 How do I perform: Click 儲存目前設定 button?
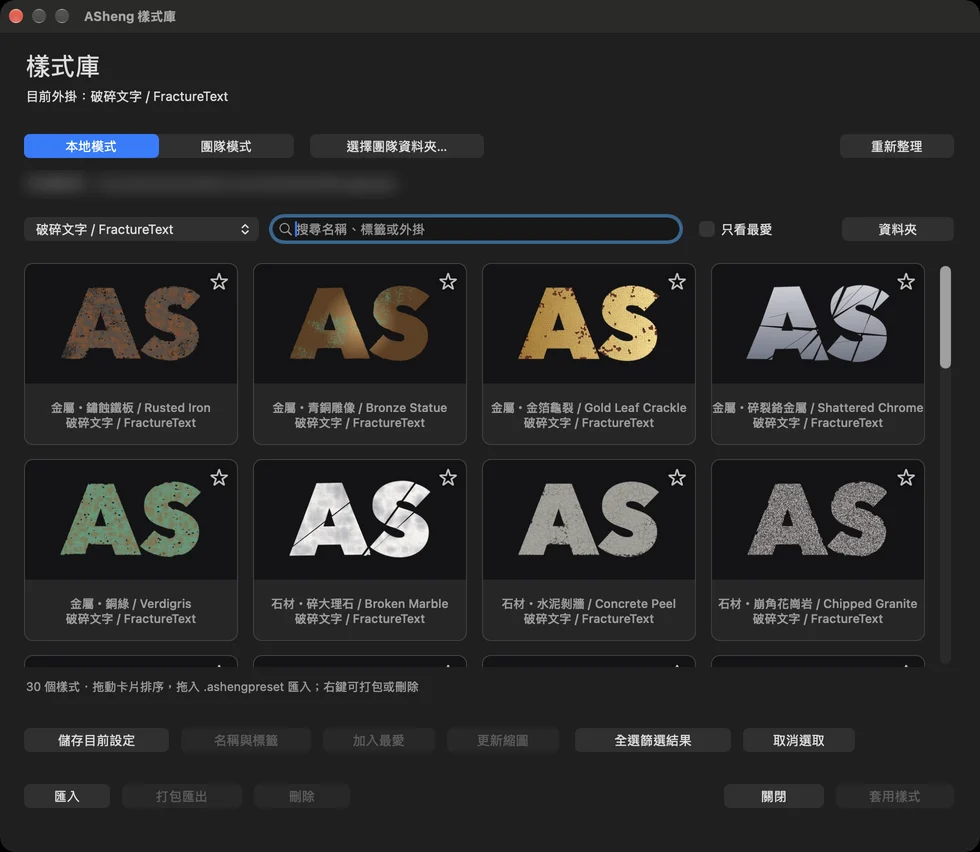pyautogui.click(x=96, y=740)
